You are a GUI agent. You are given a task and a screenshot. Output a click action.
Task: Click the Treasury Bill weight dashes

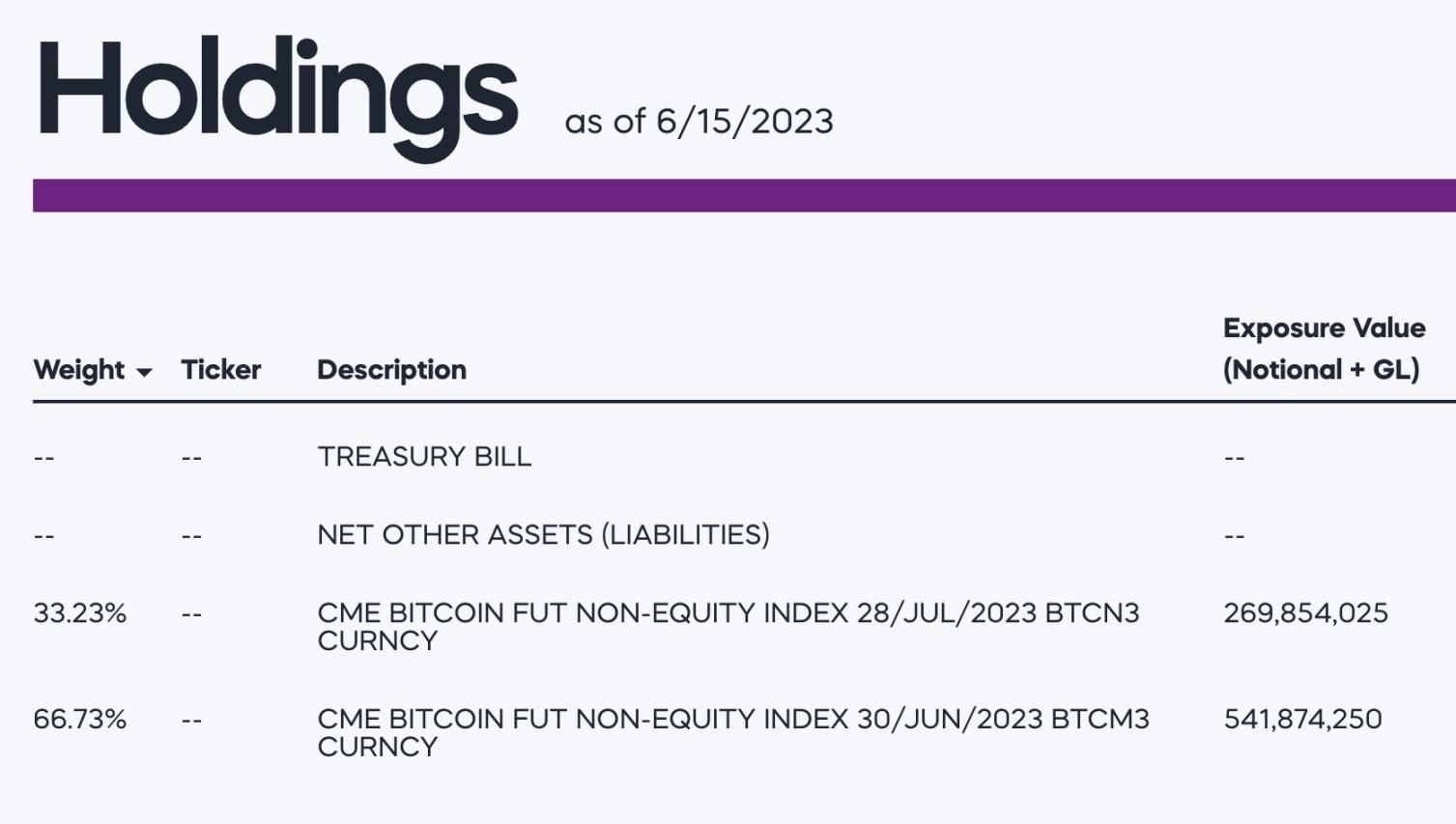coord(44,458)
